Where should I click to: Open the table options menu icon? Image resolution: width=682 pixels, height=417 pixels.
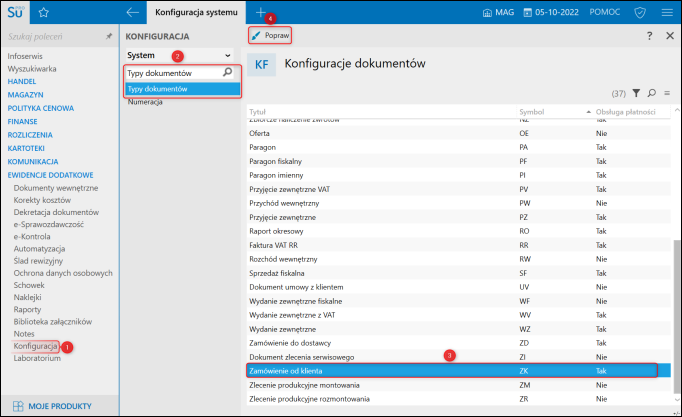pyautogui.click(x=667, y=93)
